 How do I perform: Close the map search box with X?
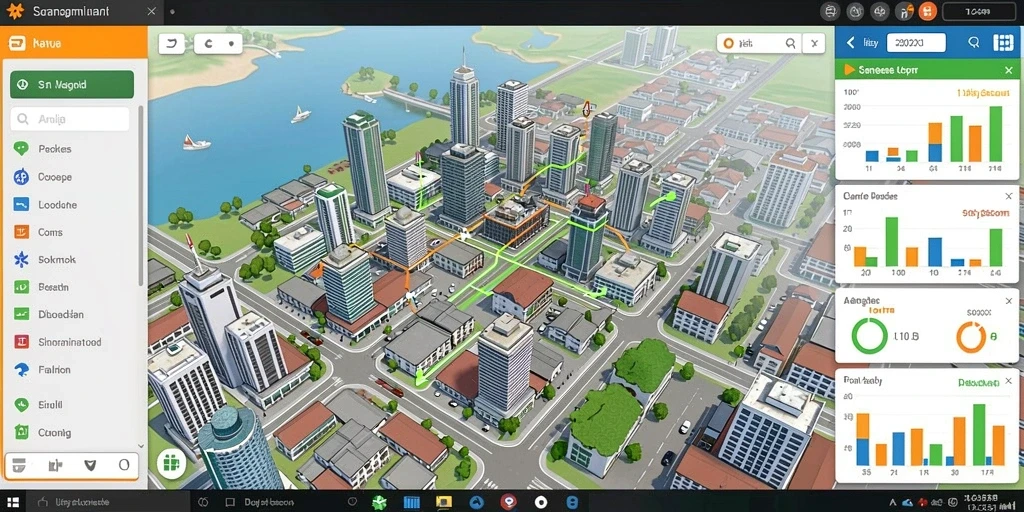pos(814,44)
